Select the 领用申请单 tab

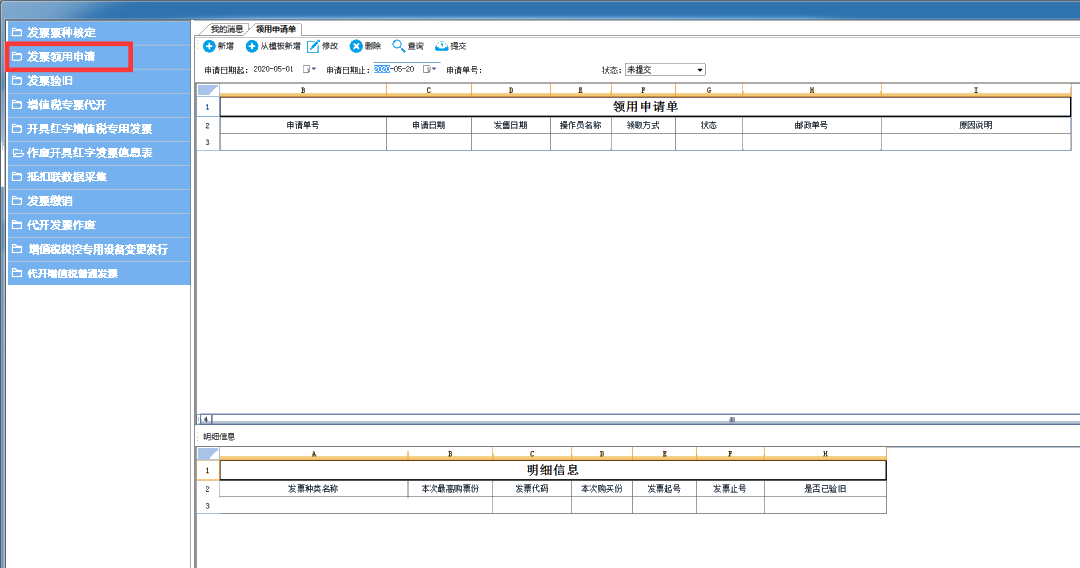click(276, 29)
